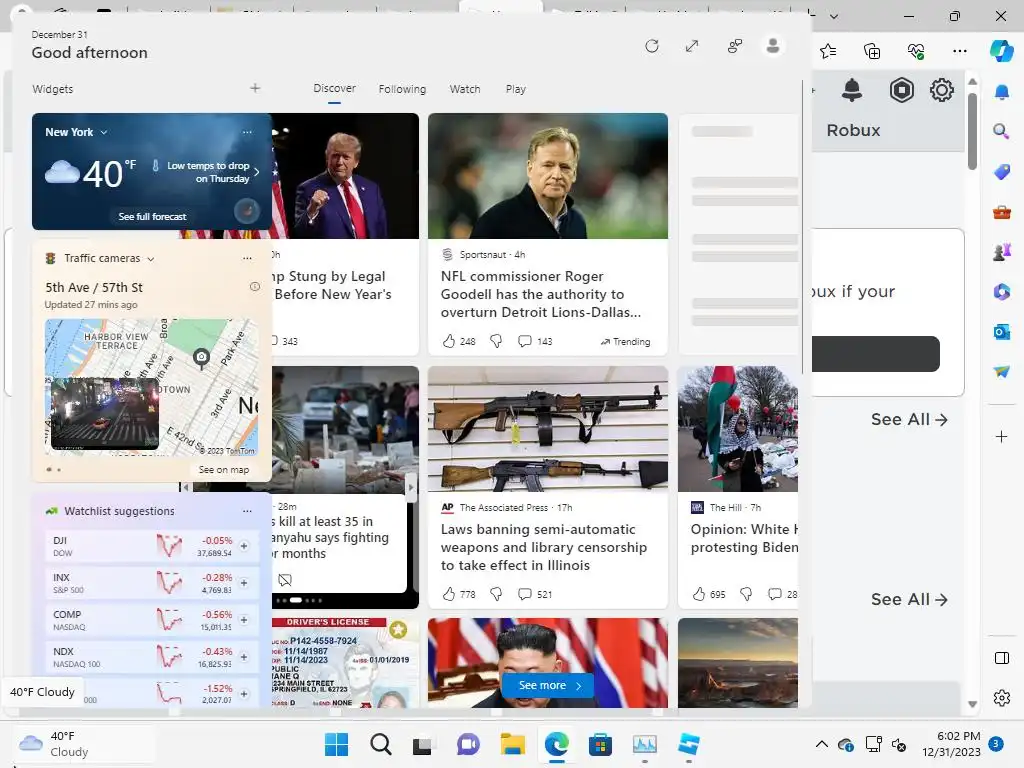Expand low temps forecast chevron

[257, 172]
